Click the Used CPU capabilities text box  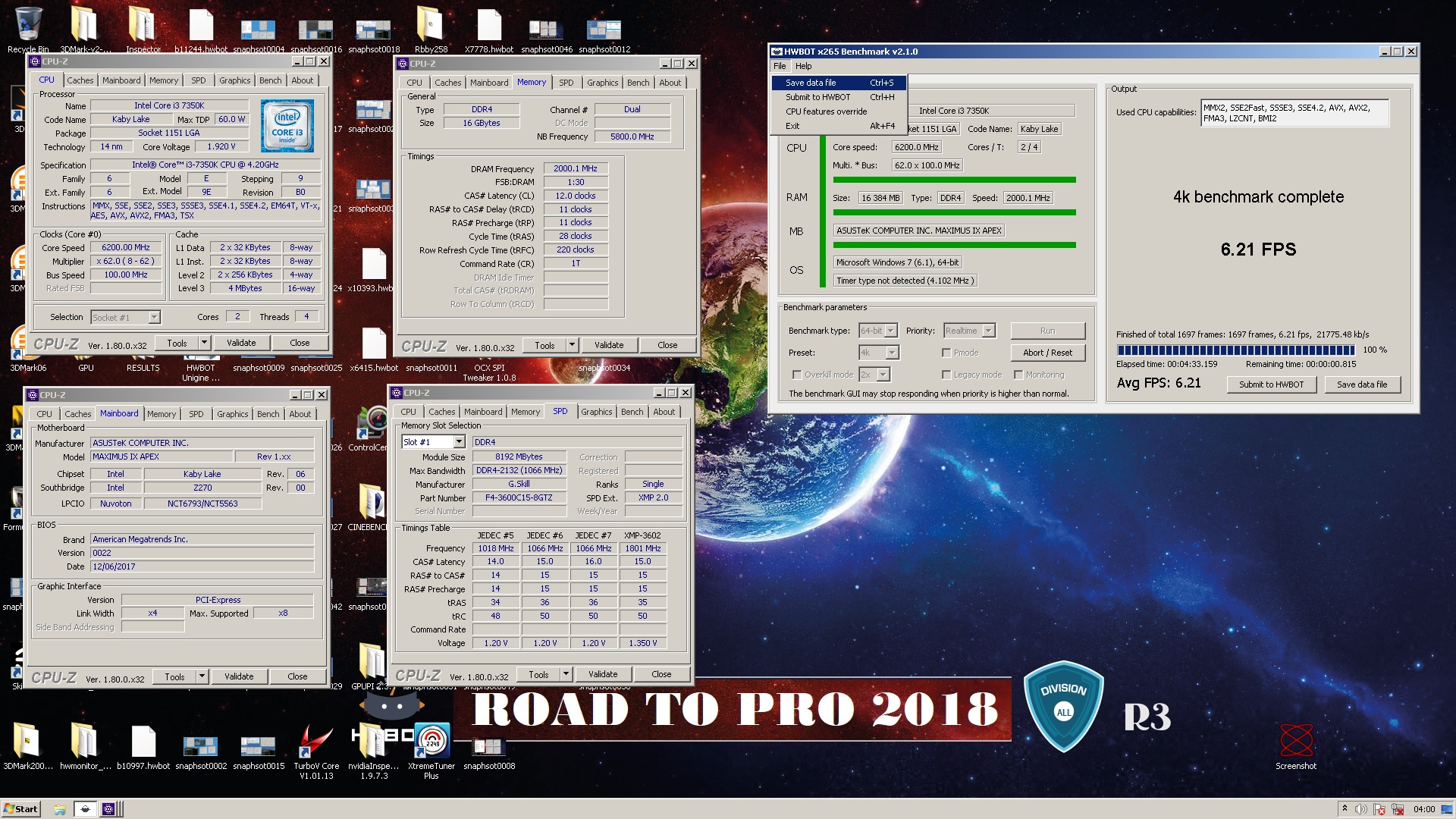point(1294,113)
